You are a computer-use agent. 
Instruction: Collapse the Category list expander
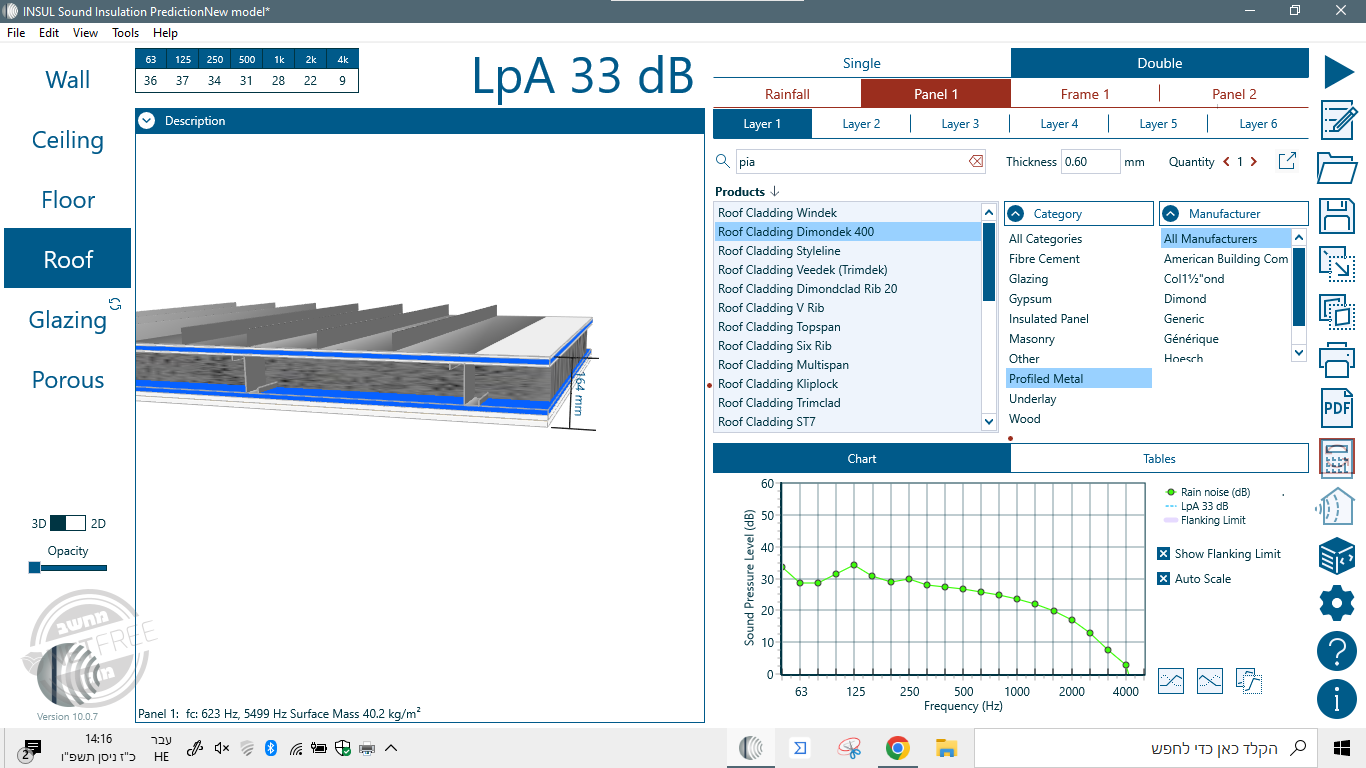(1016, 214)
